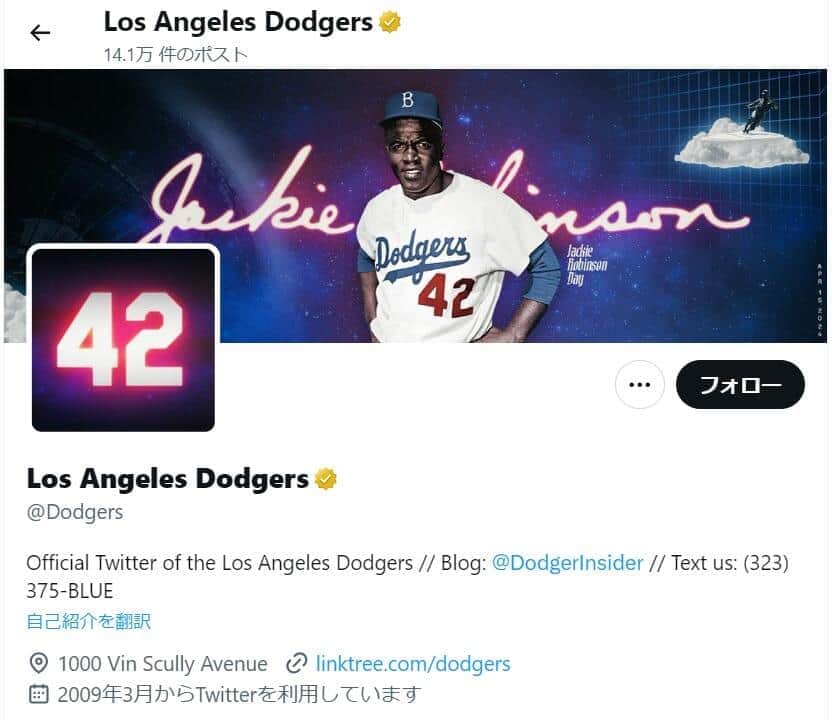Click the location pin icon
Screen dimensions: 837x719
(x=38, y=663)
